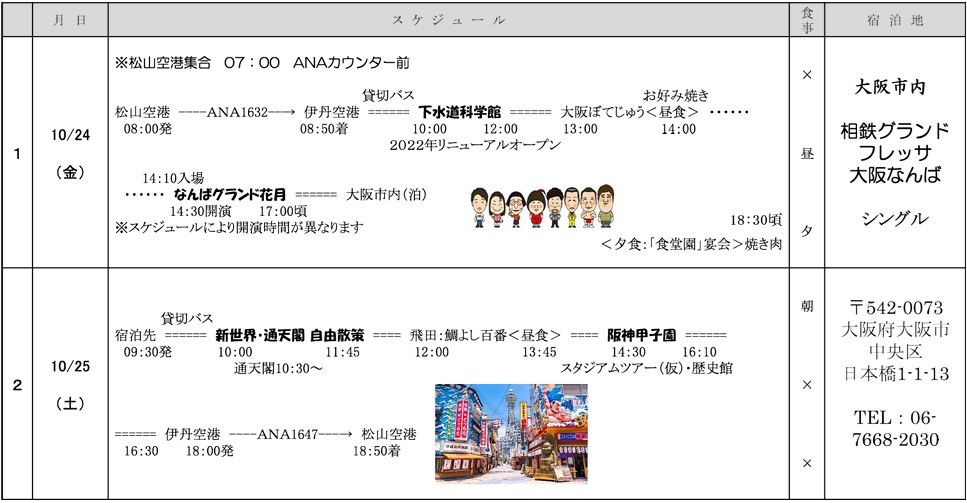The width and height of the screenshot is (967, 503).
Task: Click the ANA1632 flight text
Action: click(237, 113)
